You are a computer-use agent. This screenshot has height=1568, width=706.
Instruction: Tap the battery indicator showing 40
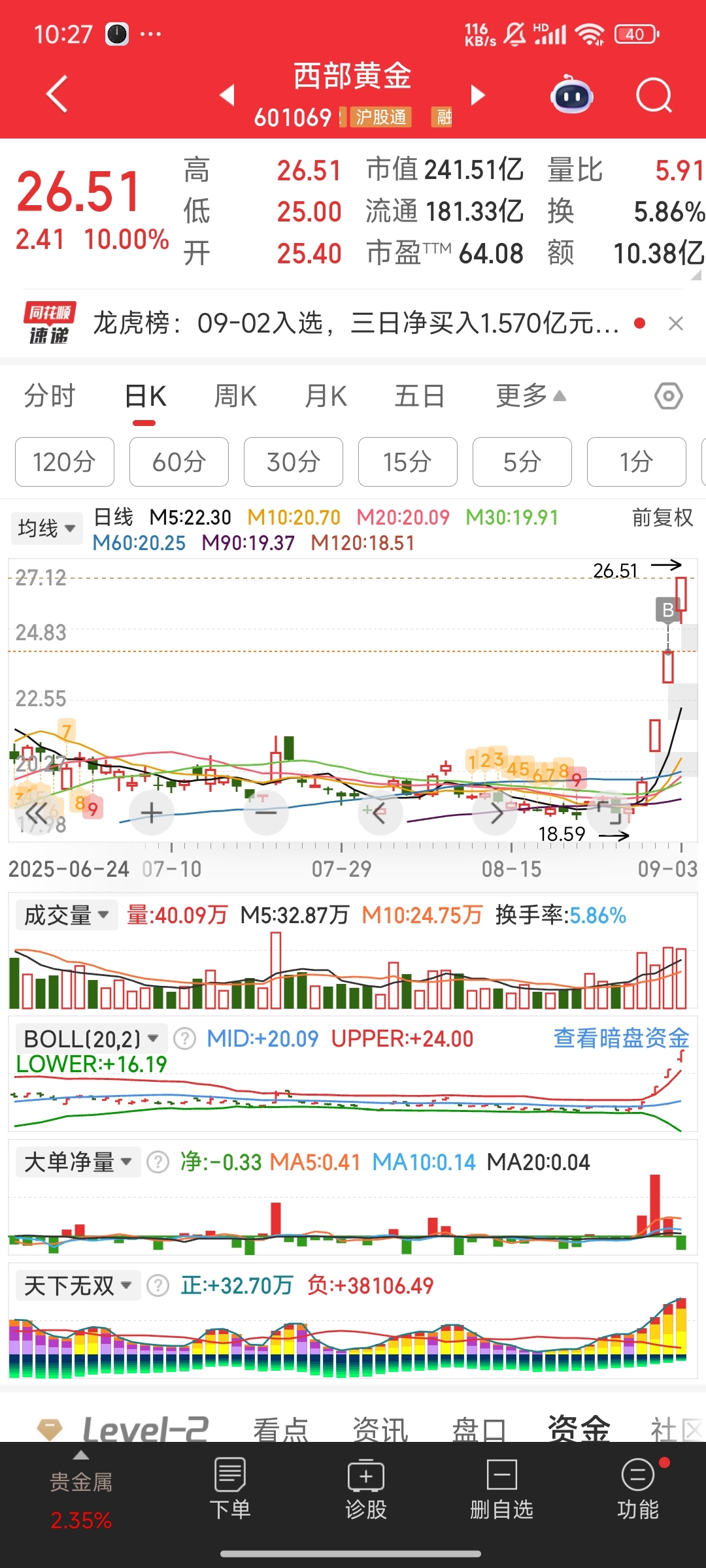pos(636,34)
